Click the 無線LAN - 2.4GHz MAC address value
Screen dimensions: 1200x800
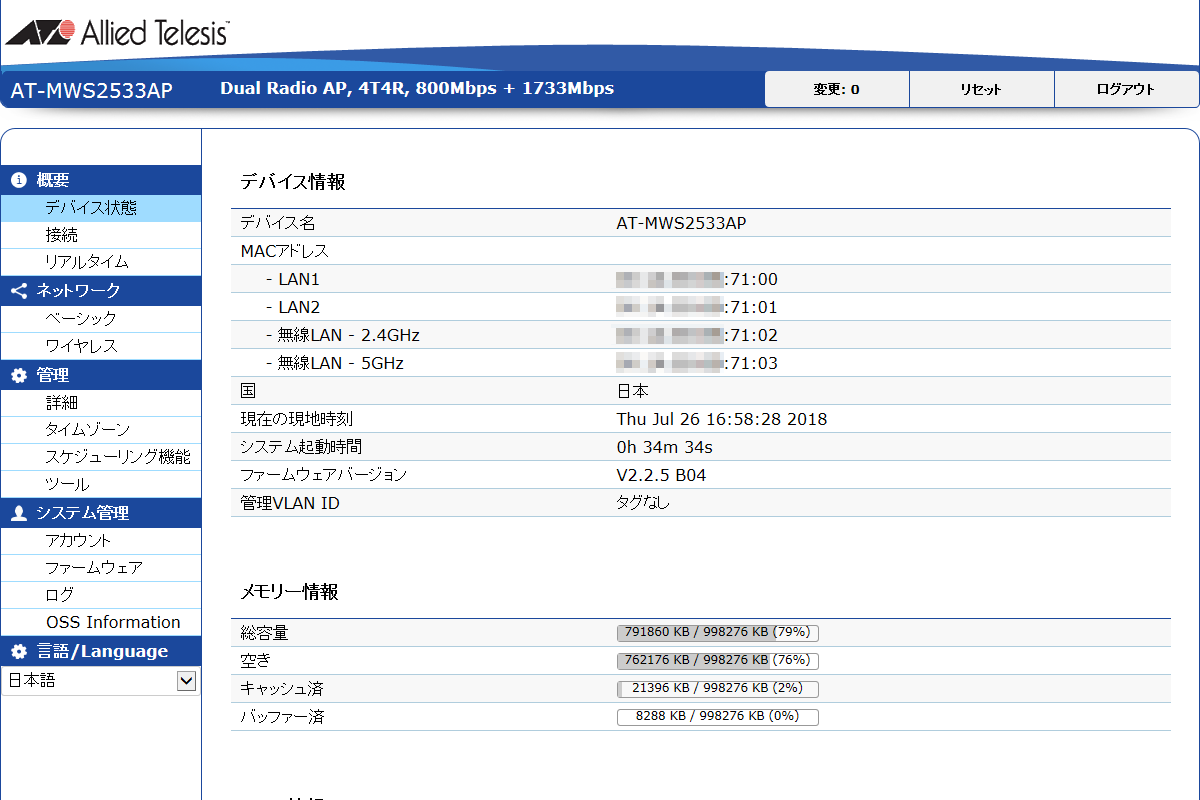point(697,335)
